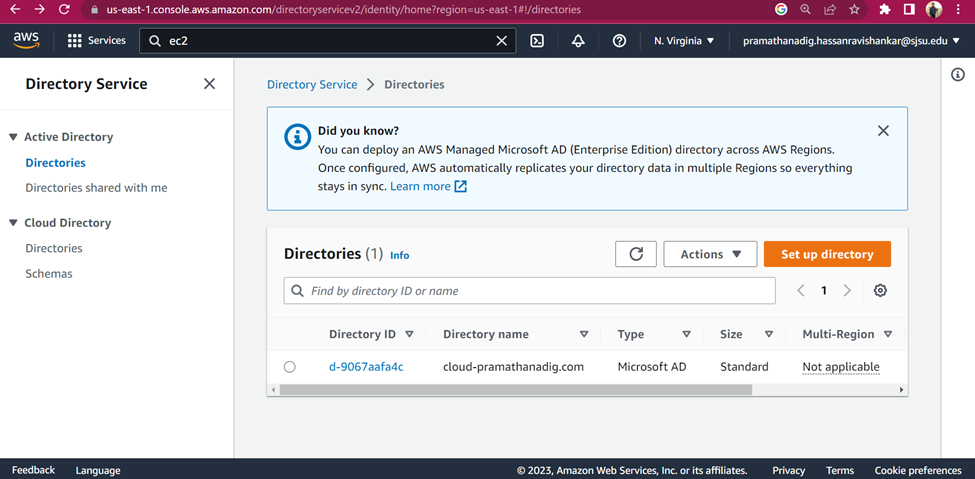
Task: Select the d-9067aafa4c directory radio button
Action: point(290,367)
